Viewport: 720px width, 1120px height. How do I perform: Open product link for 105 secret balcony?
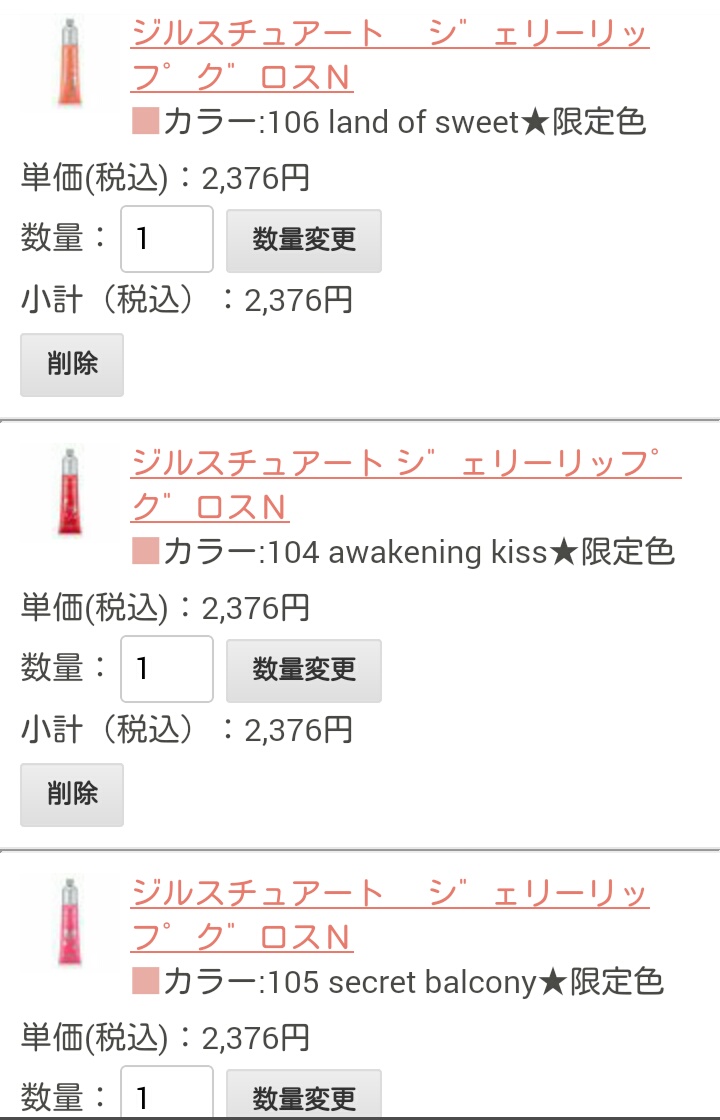pyautogui.click(x=389, y=915)
